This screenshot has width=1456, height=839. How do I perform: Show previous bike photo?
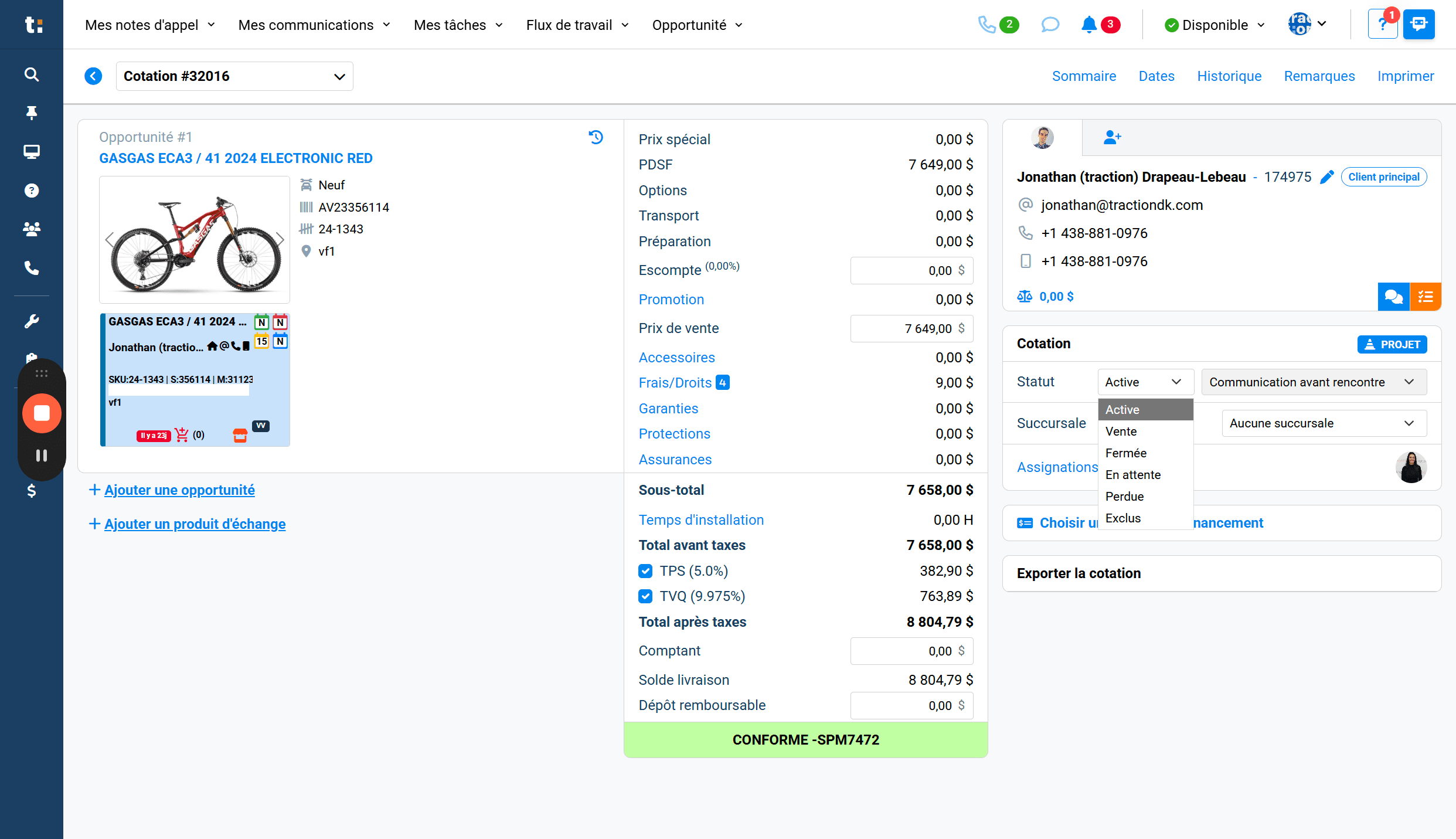click(110, 239)
